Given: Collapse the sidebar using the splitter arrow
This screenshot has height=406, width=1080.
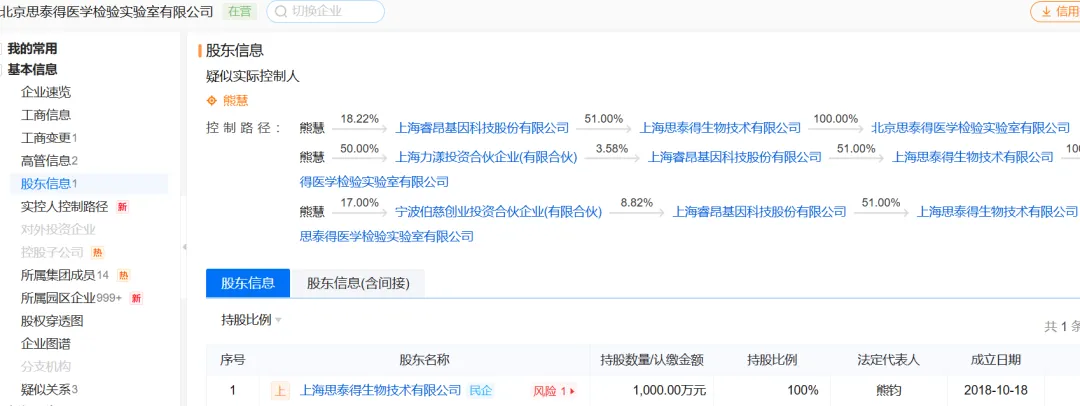Looking at the screenshot, I should coord(184,247).
